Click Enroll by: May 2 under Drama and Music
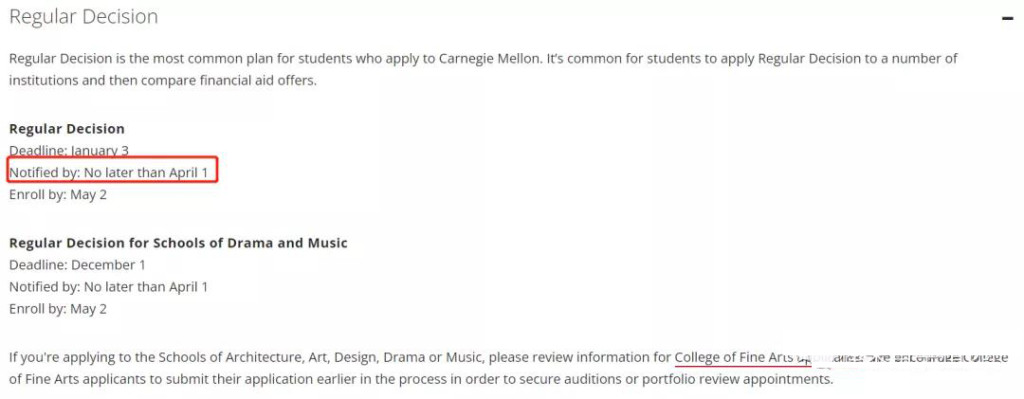The width and height of the screenshot is (1024, 399). pyautogui.click(x=57, y=309)
